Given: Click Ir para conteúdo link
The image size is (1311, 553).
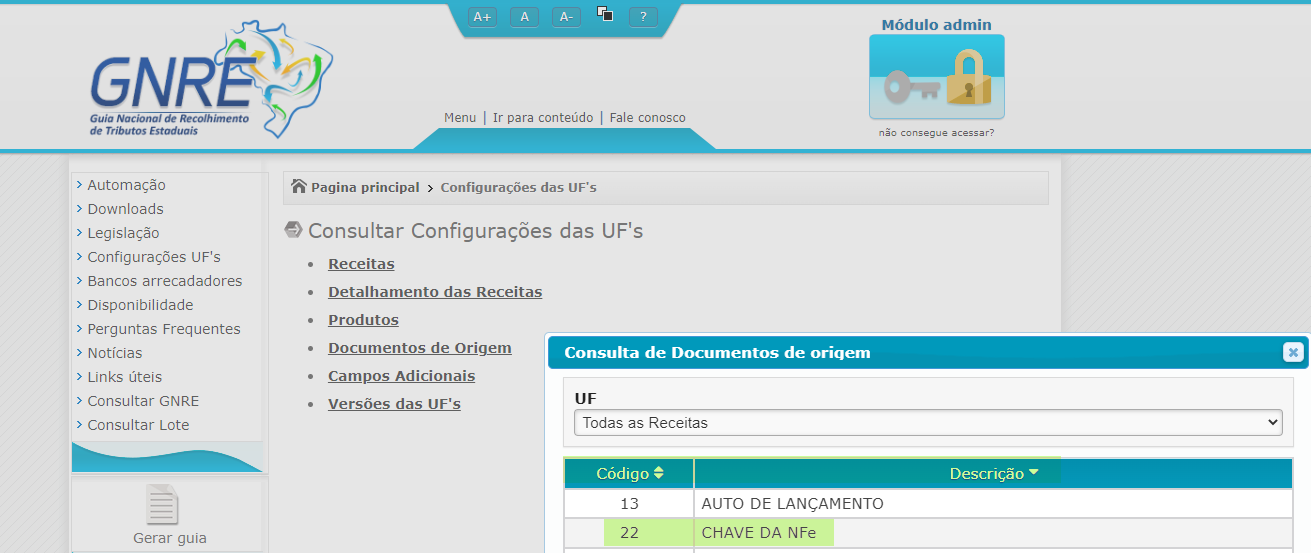Looking at the screenshot, I should 543,118.
